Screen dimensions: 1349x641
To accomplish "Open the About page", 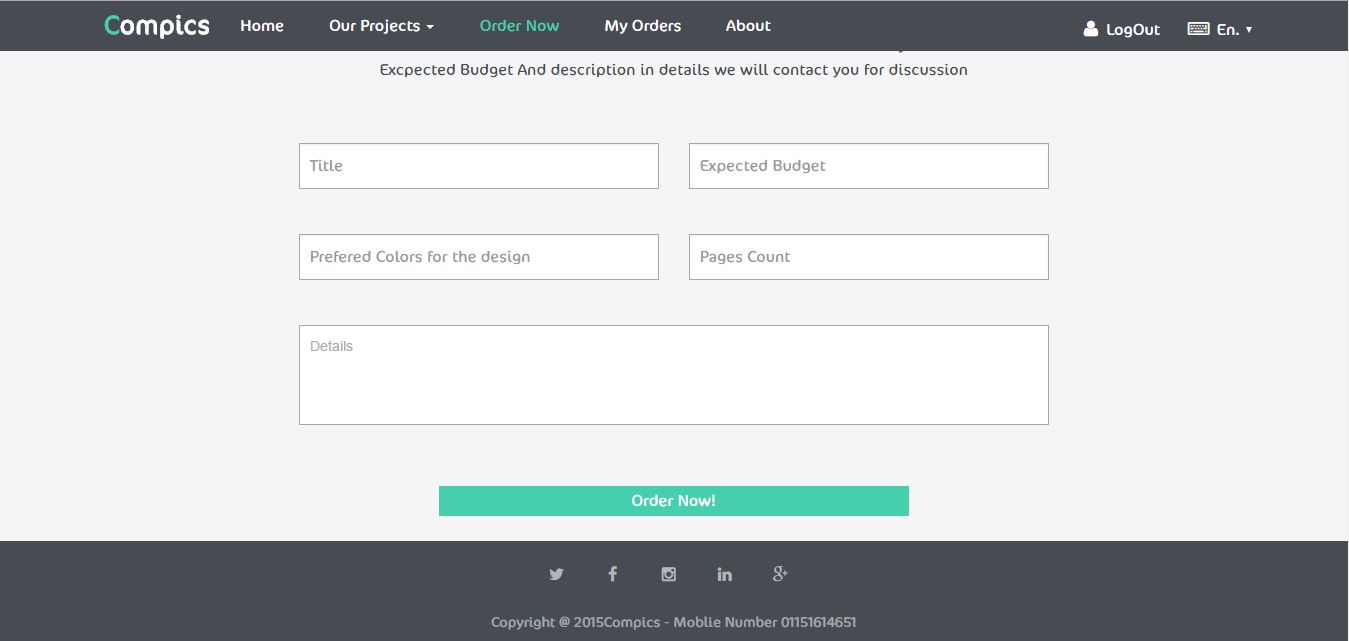I will click(x=748, y=26).
